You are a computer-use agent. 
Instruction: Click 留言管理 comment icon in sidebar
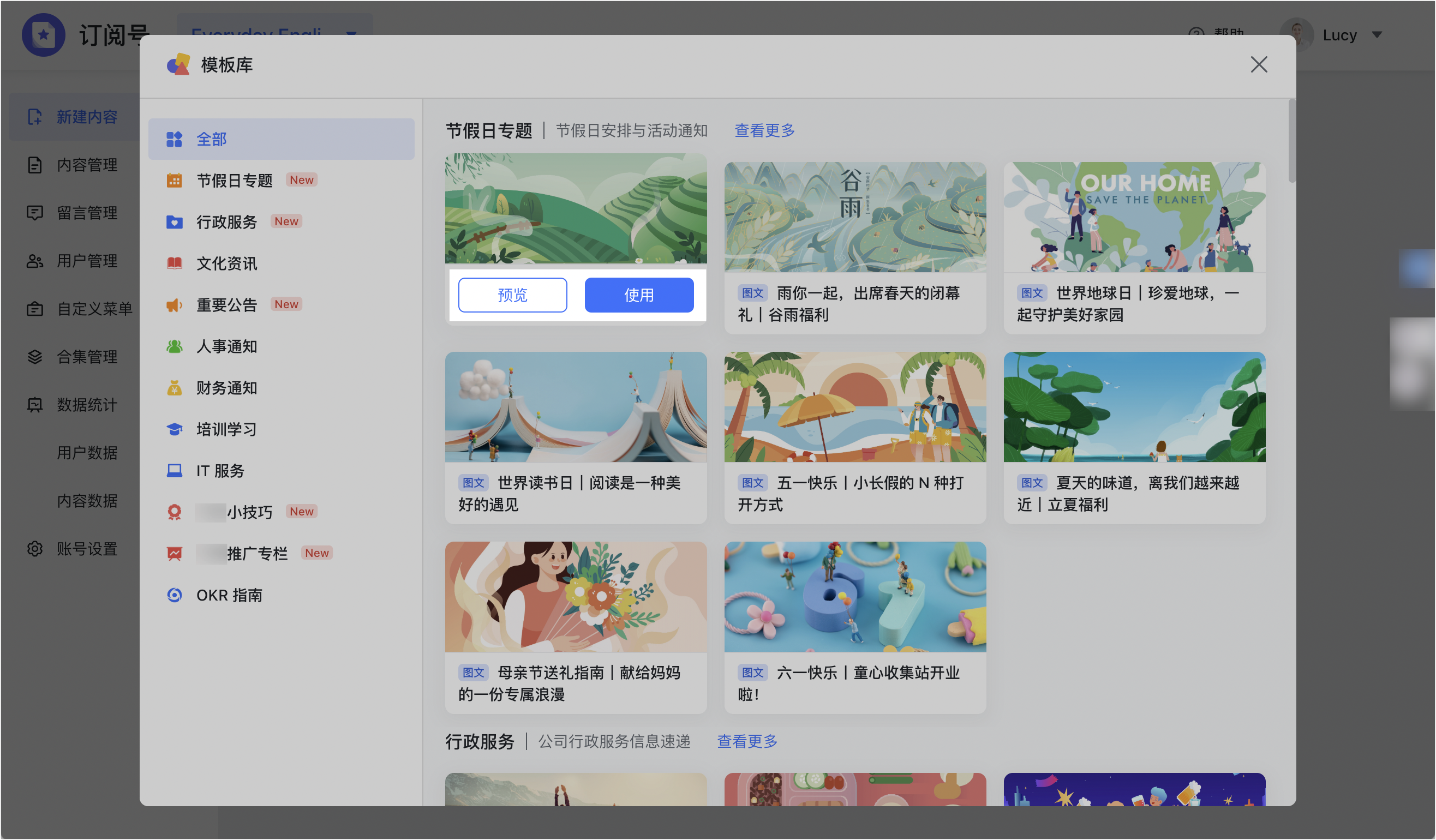coord(35,213)
